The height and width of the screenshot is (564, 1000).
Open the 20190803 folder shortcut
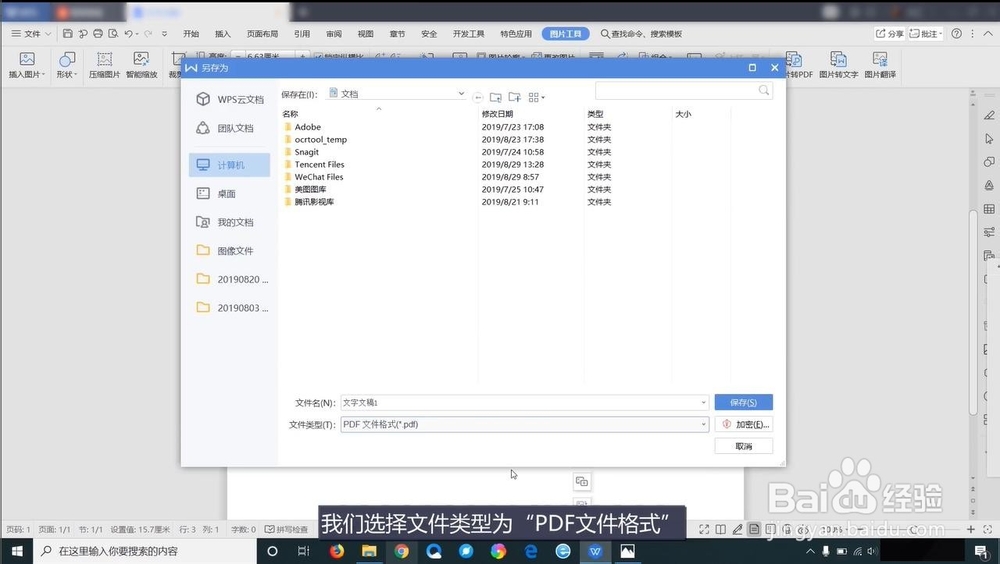(230, 308)
